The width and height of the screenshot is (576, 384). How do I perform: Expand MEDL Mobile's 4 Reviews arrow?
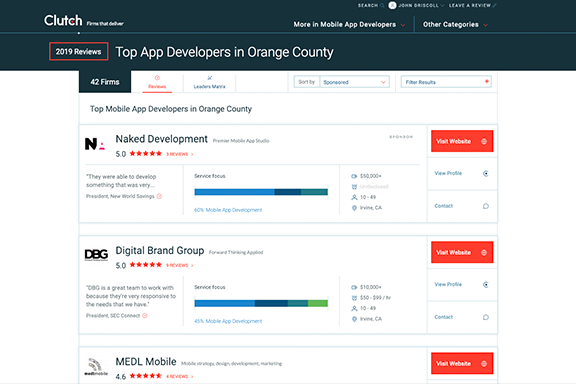[192, 377]
